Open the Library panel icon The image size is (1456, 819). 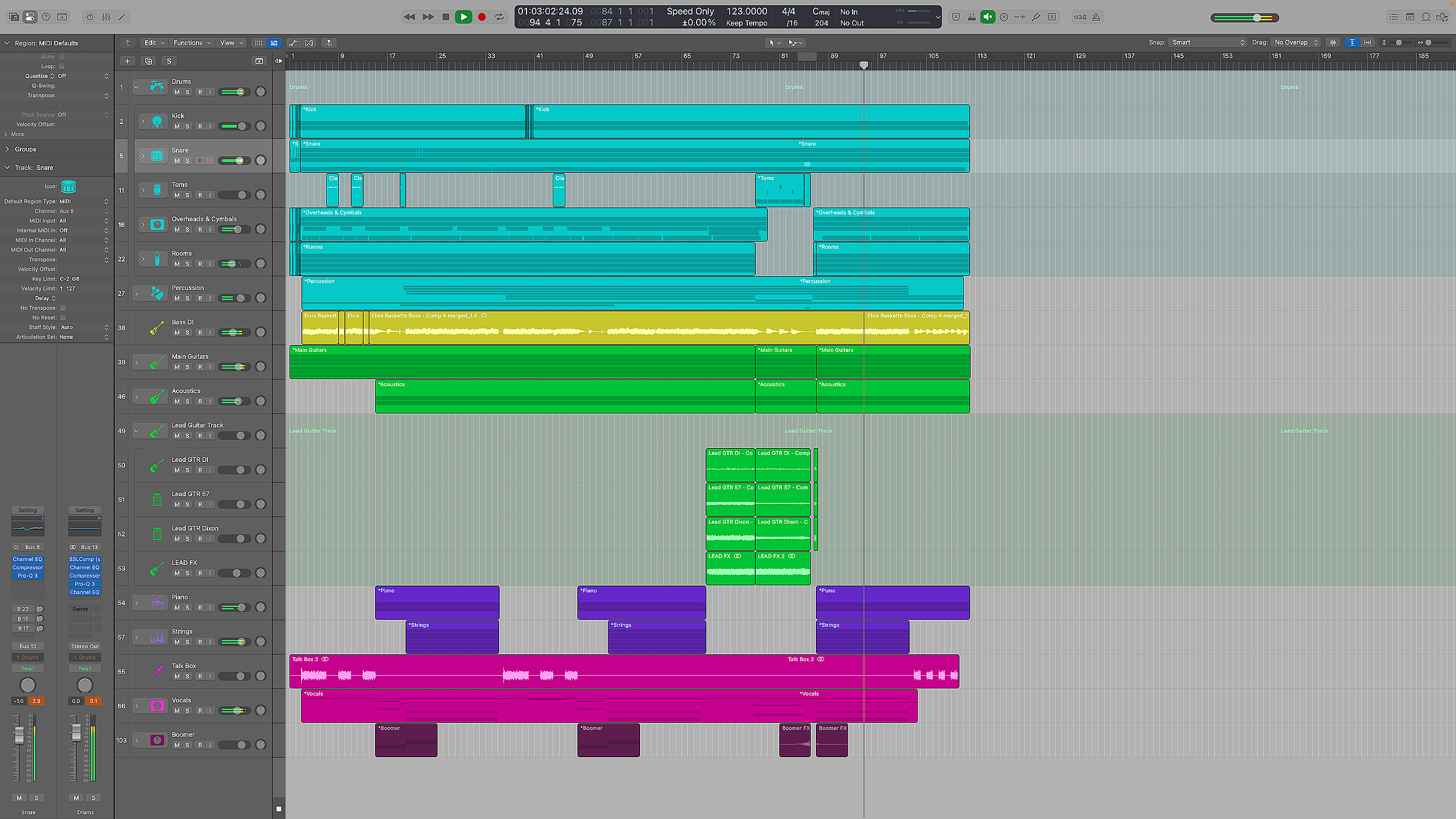click(14, 17)
